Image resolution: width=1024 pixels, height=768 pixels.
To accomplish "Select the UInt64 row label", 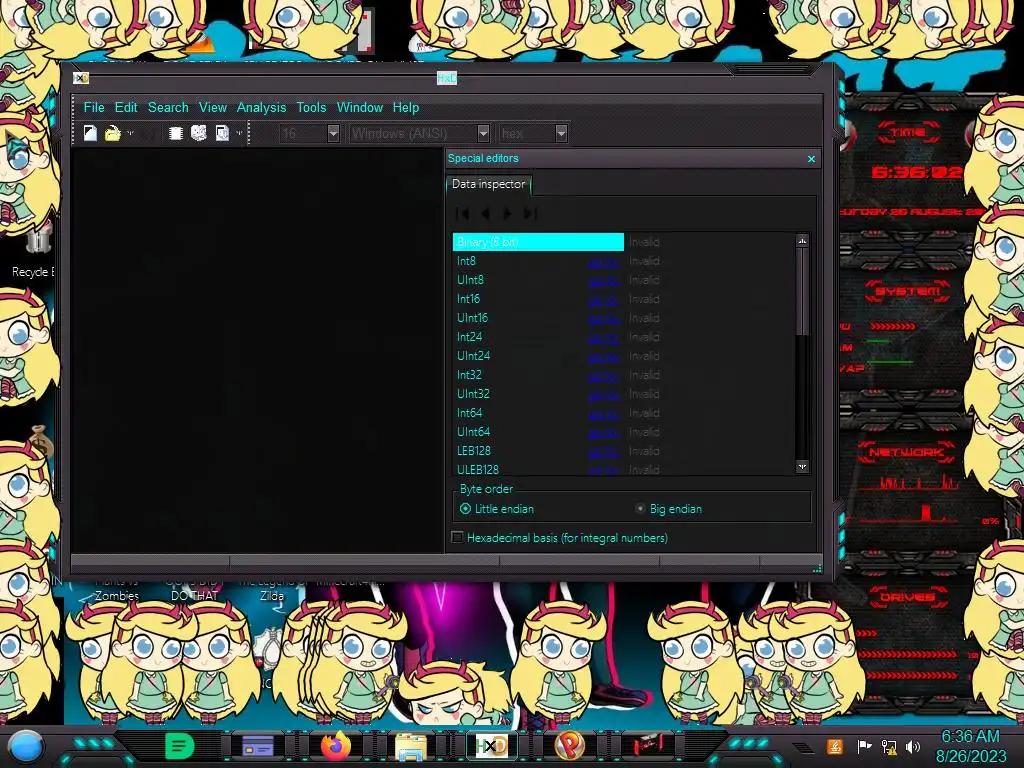I will click(473, 432).
